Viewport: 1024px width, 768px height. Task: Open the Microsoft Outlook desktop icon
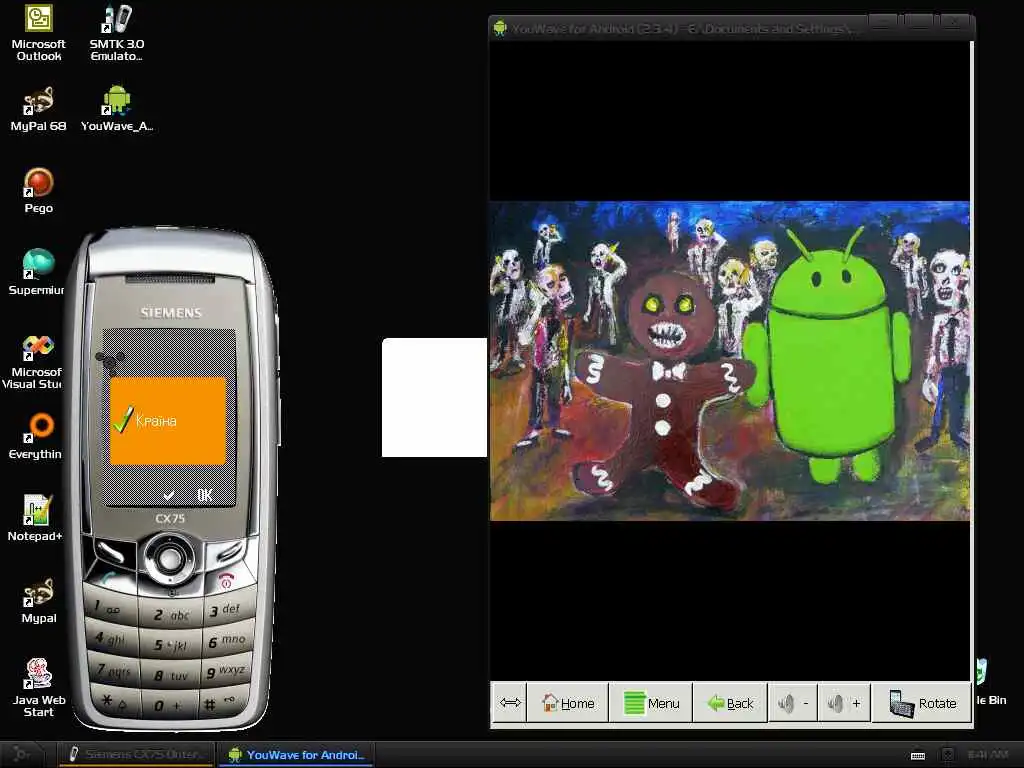(x=39, y=33)
